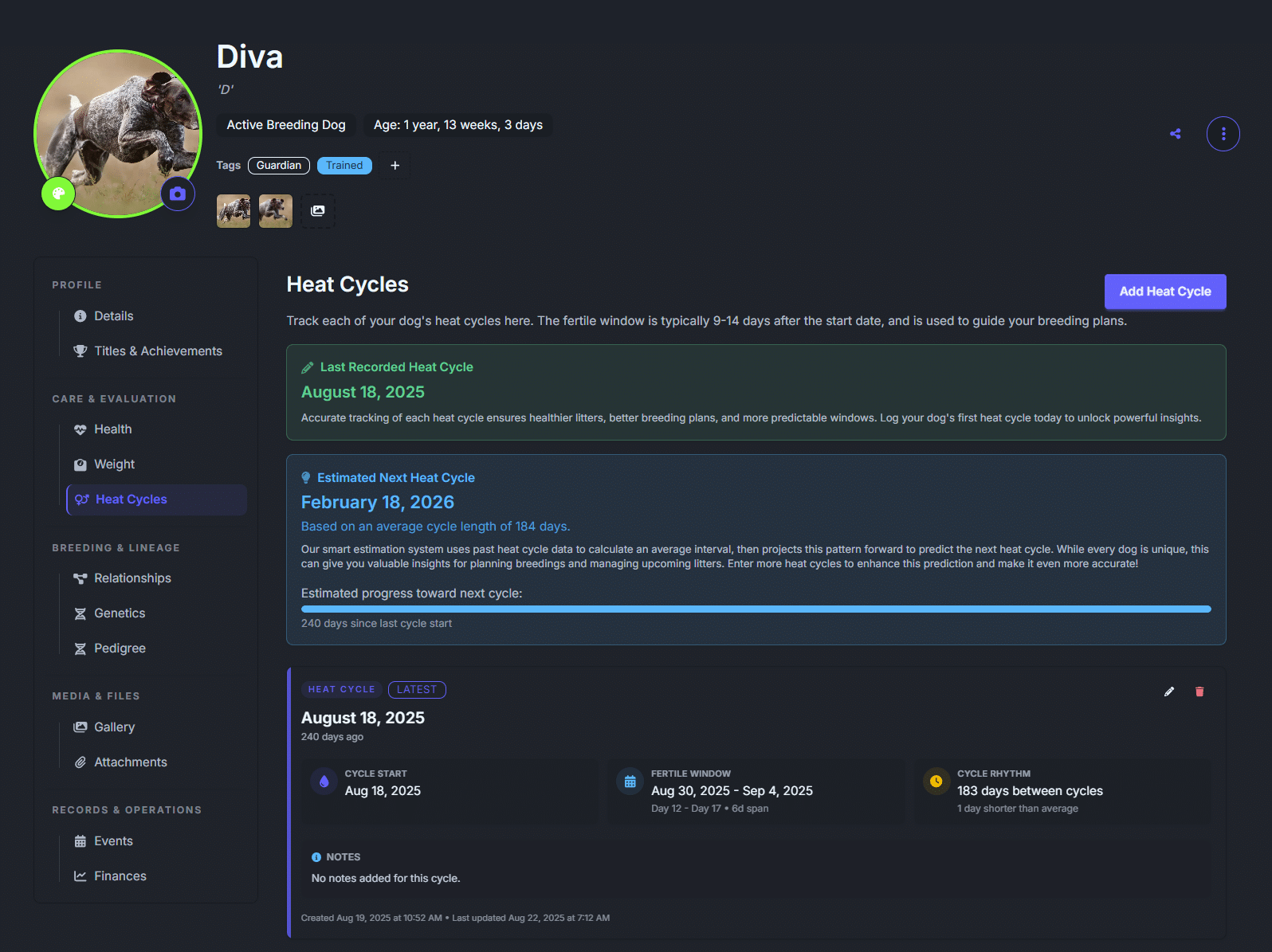Open the Finances records page
The width and height of the screenshot is (1272, 952).
(120, 876)
